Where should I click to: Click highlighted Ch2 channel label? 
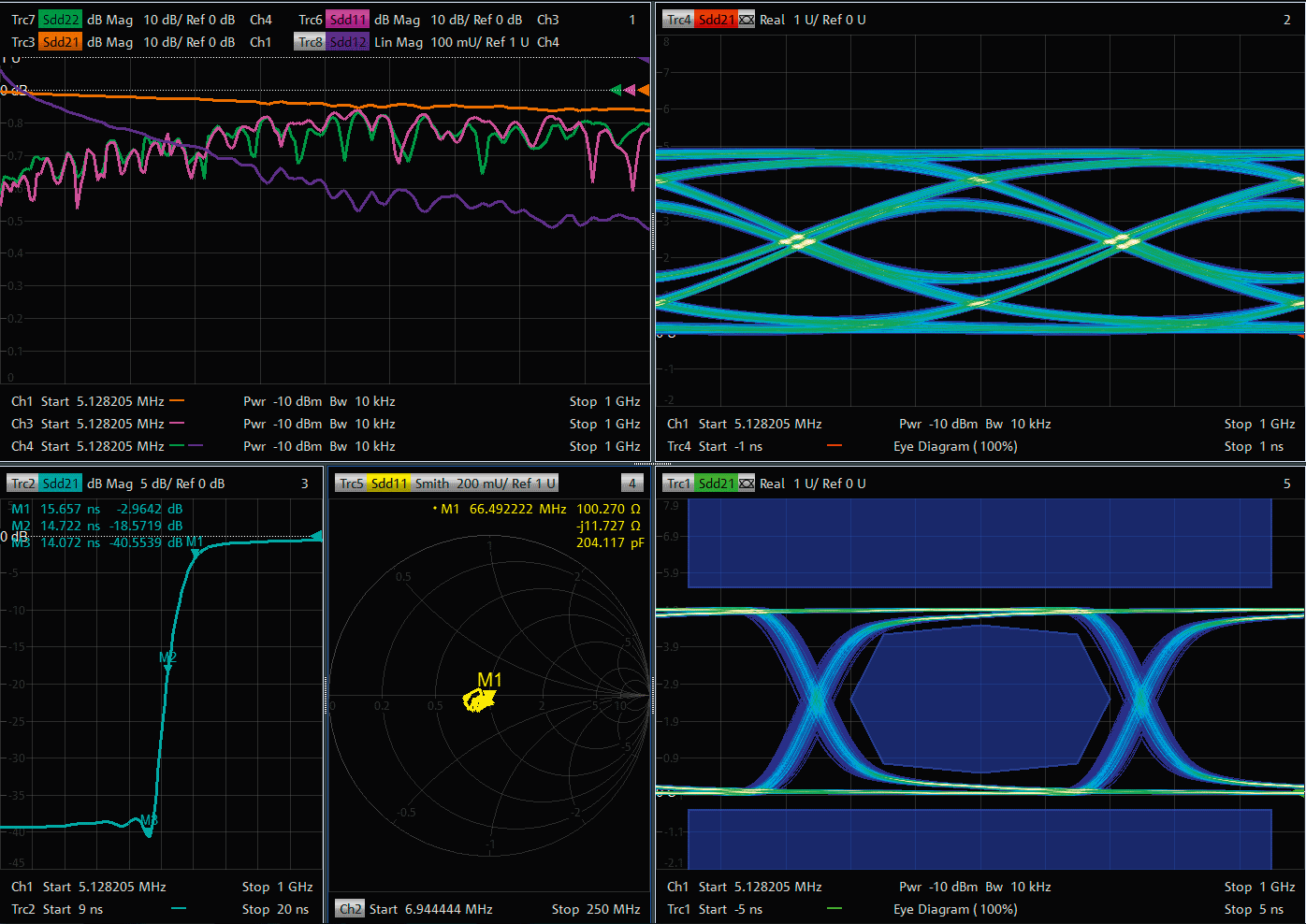[351, 909]
